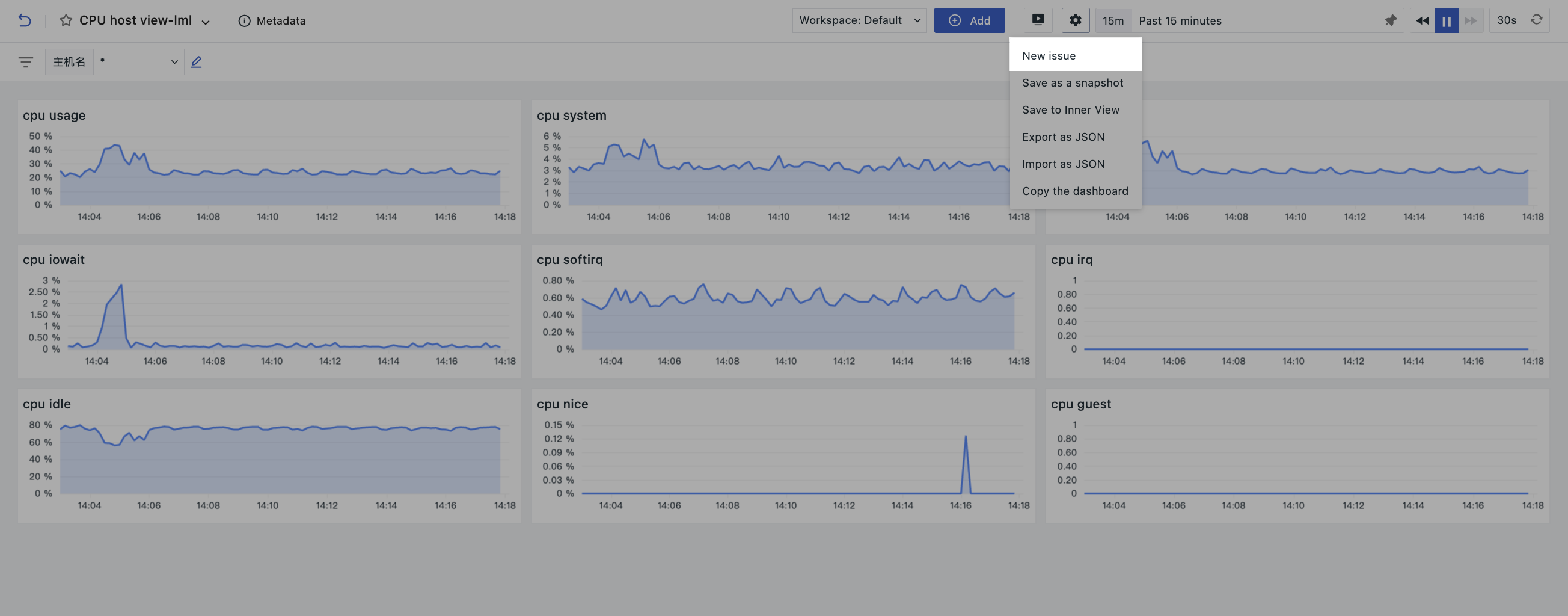Pin the current time range
The image size is (1568, 616).
[1390, 20]
